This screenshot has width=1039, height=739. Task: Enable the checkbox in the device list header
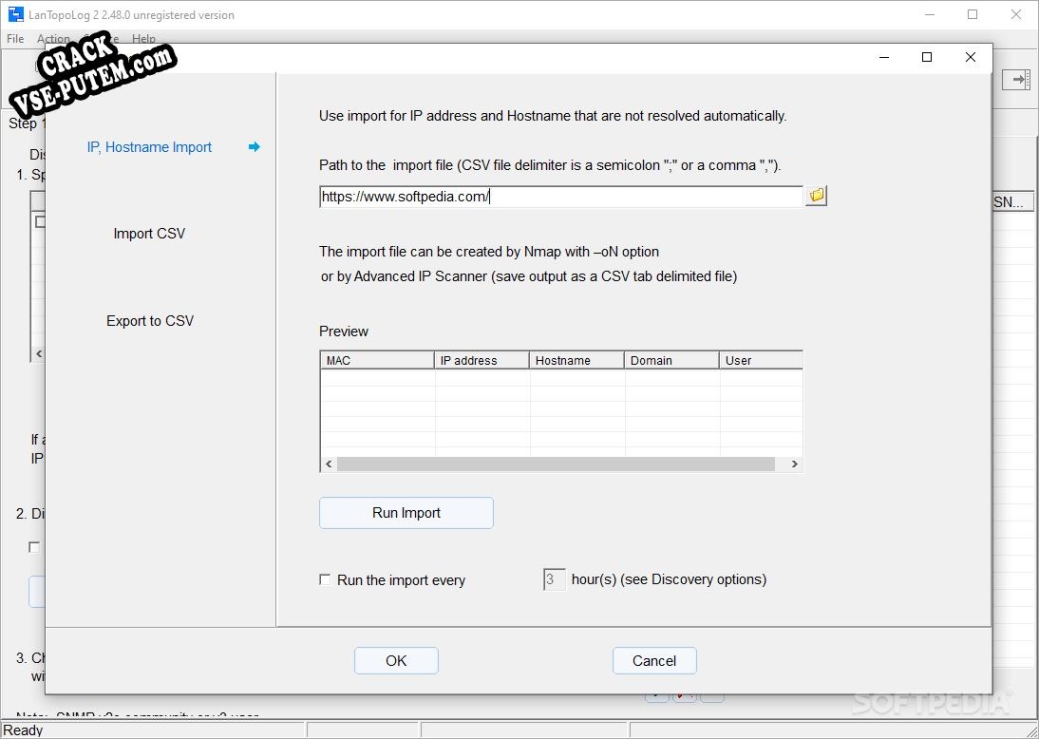pyautogui.click(x=39, y=221)
